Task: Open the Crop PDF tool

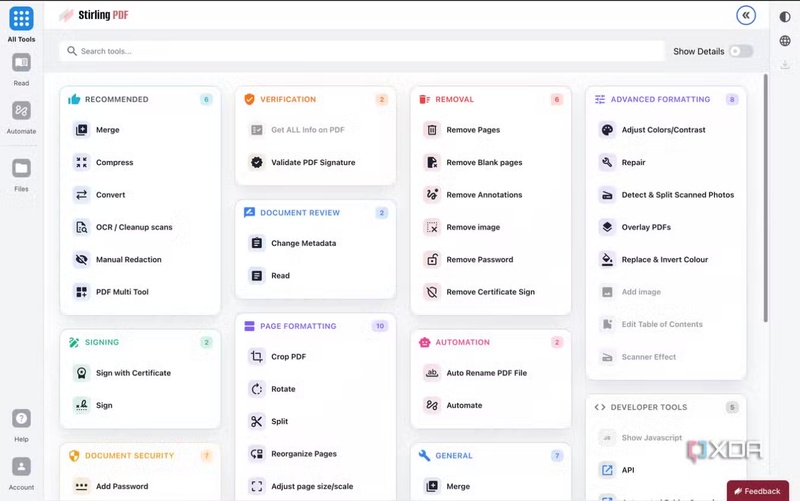Action: pyautogui.click(x=315, y=357)
